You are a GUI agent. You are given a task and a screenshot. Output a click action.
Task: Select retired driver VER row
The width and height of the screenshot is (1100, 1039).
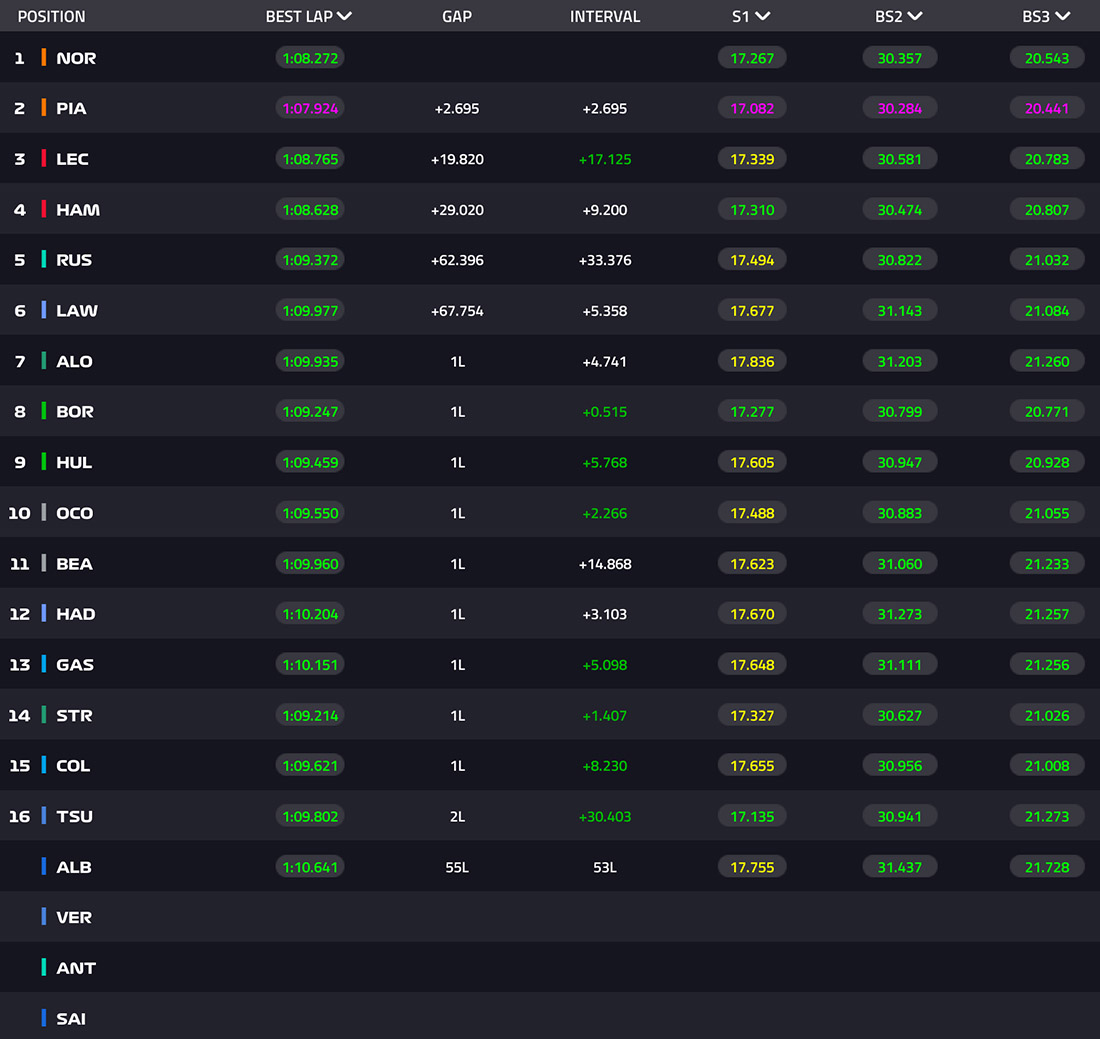click(550, 917)
